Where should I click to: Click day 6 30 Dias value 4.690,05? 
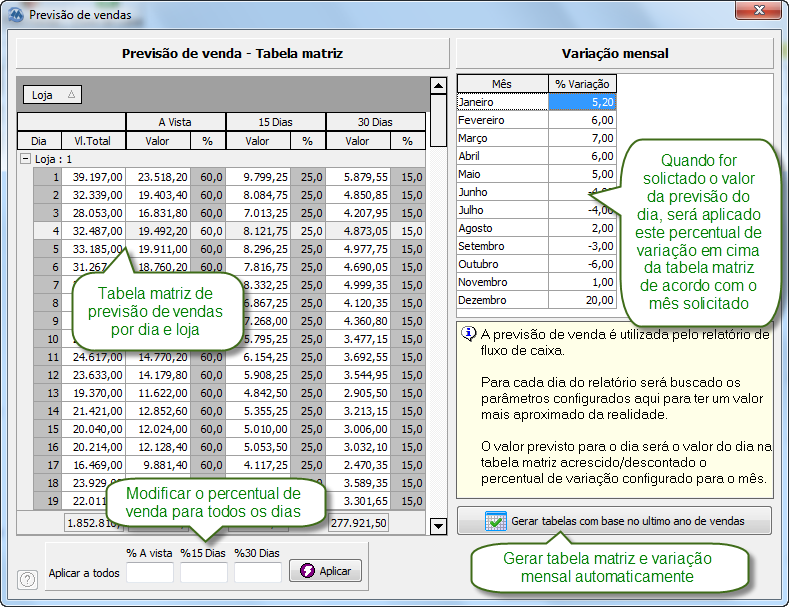358,267
